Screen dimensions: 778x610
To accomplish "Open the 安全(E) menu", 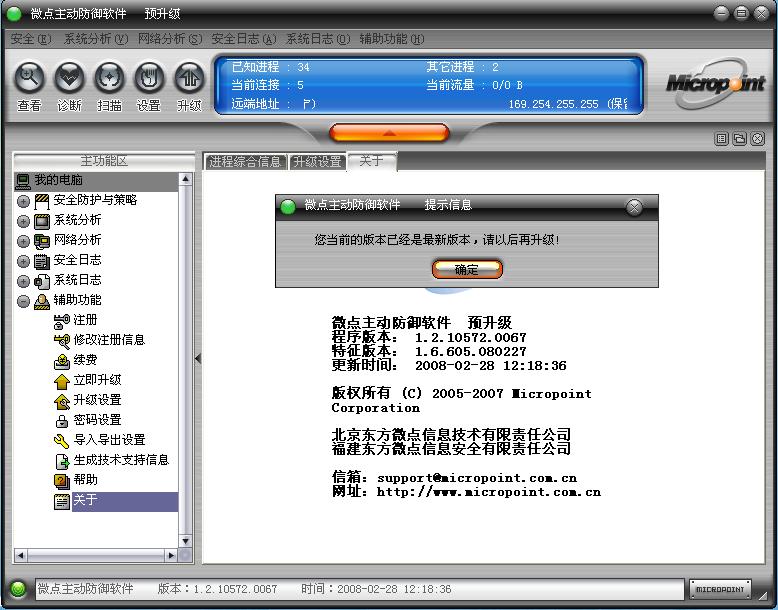I will tap(31, 39).
